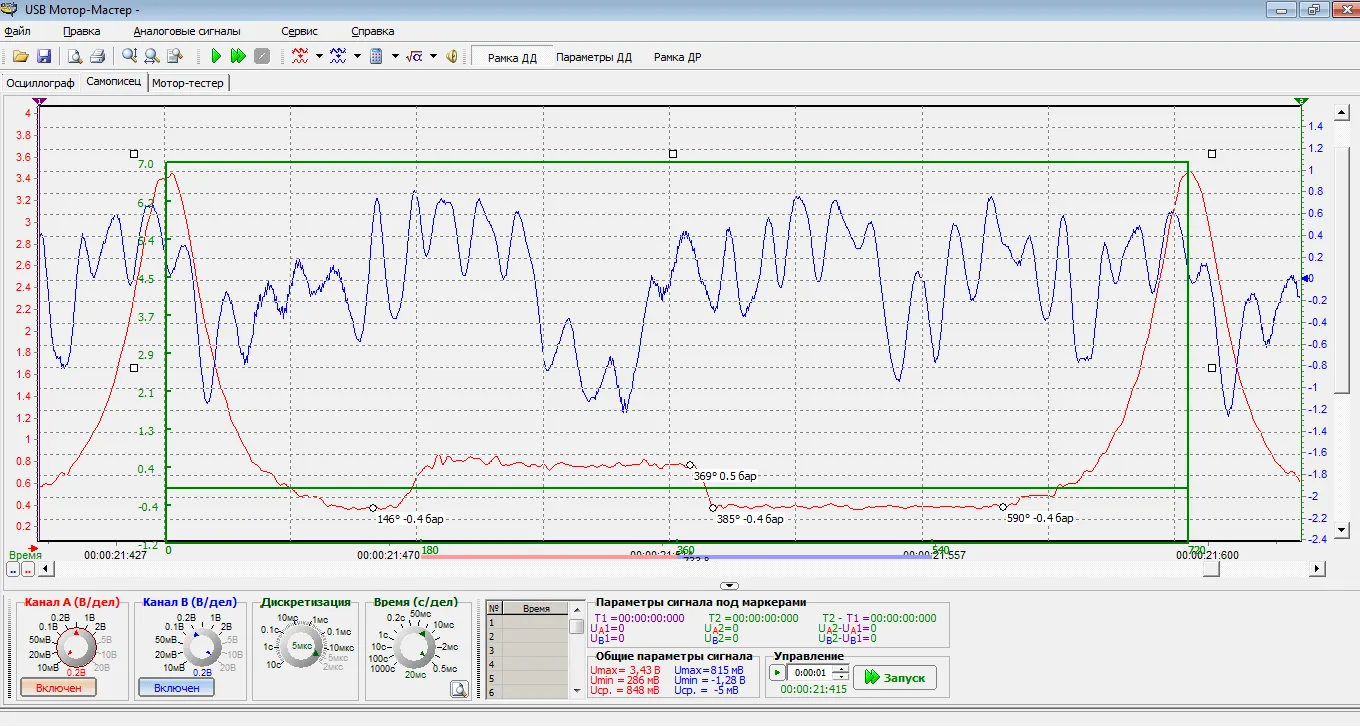Select the vertical zoom magnifier tool
1360x727 pixels.
tap(130, 57)
